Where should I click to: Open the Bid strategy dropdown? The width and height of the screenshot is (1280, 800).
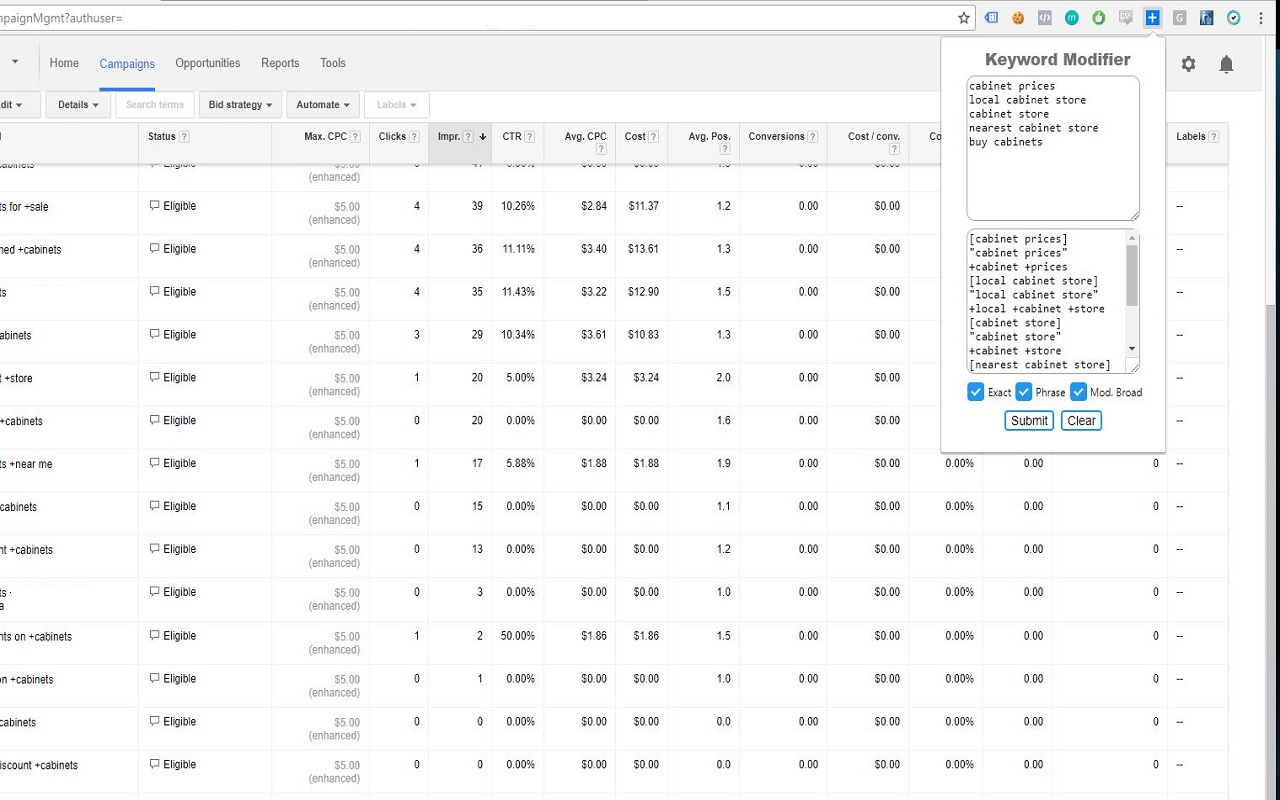pyautogui.click(x=240, y=104)
